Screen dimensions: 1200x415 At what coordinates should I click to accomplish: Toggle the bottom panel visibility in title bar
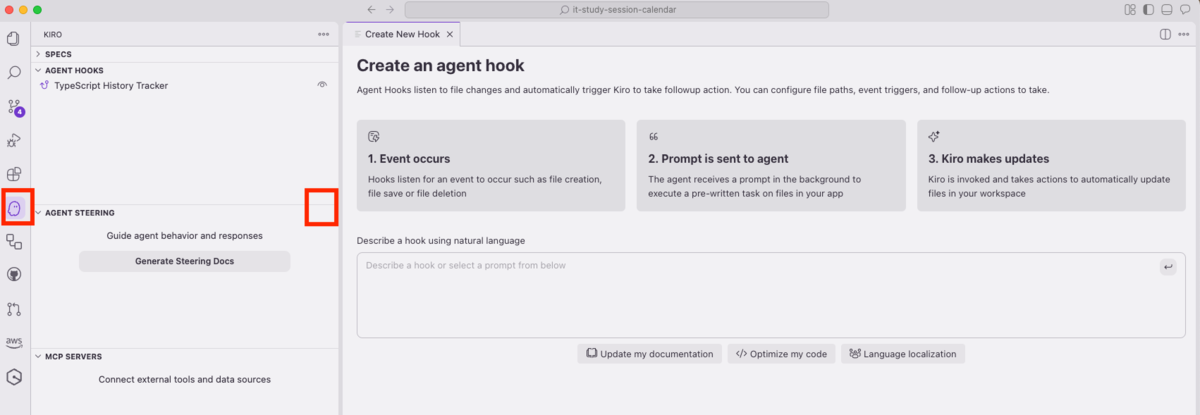point(1165,9)
